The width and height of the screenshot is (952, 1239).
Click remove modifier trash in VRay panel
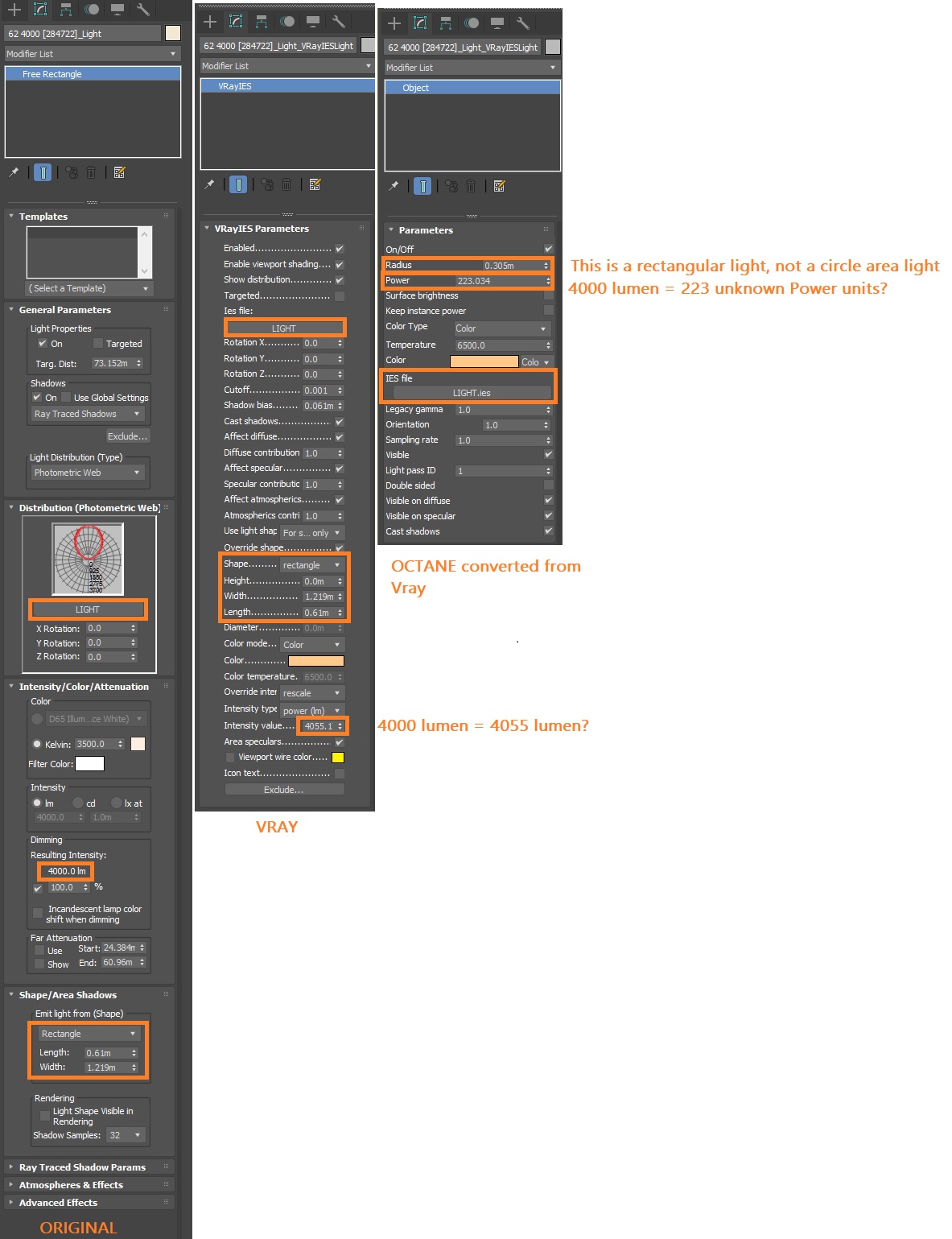tap(286, 184)
